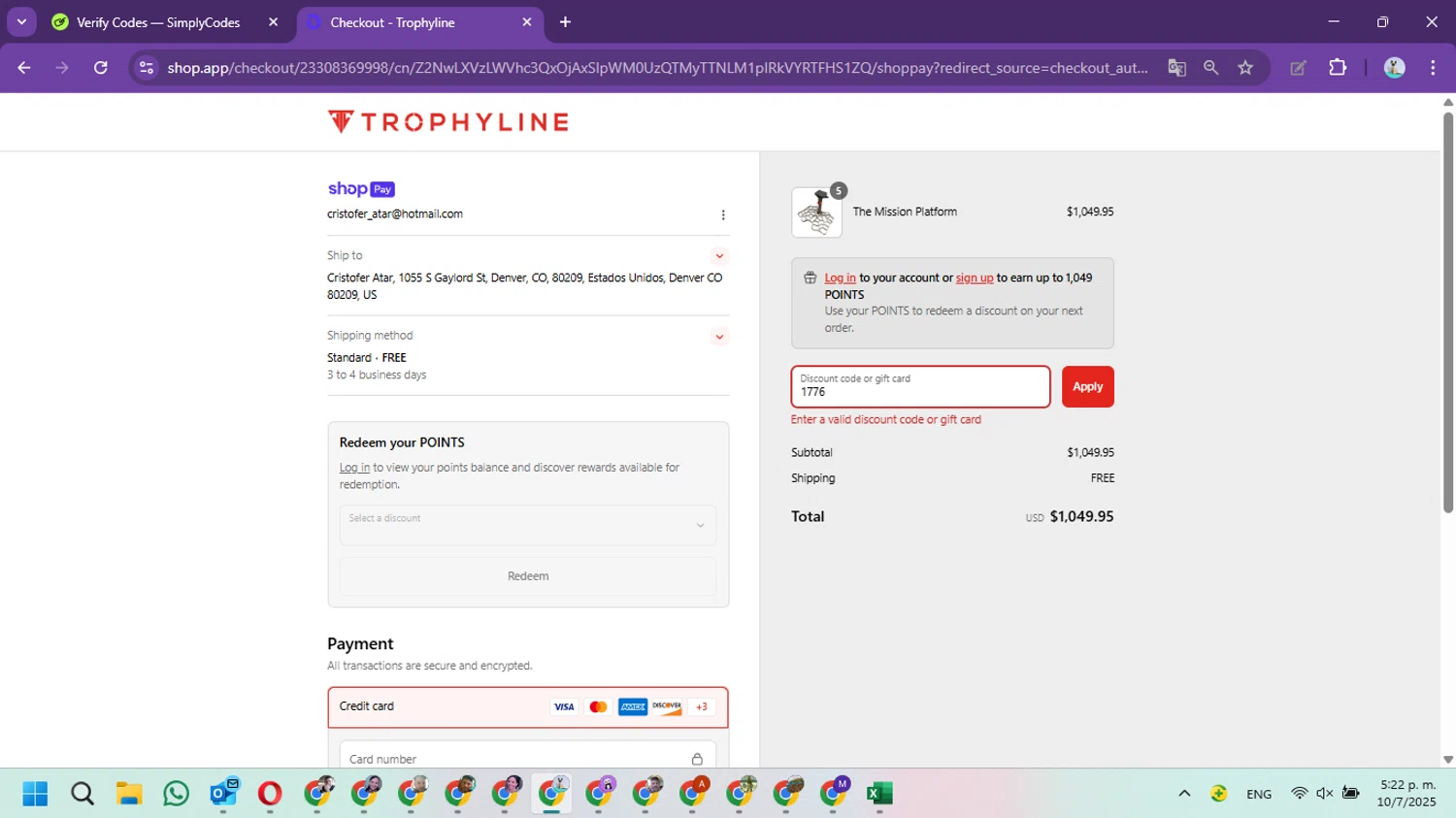This screenshot has width=1456, height=818.
Task: Reload the checkout page
Action: 101,68
